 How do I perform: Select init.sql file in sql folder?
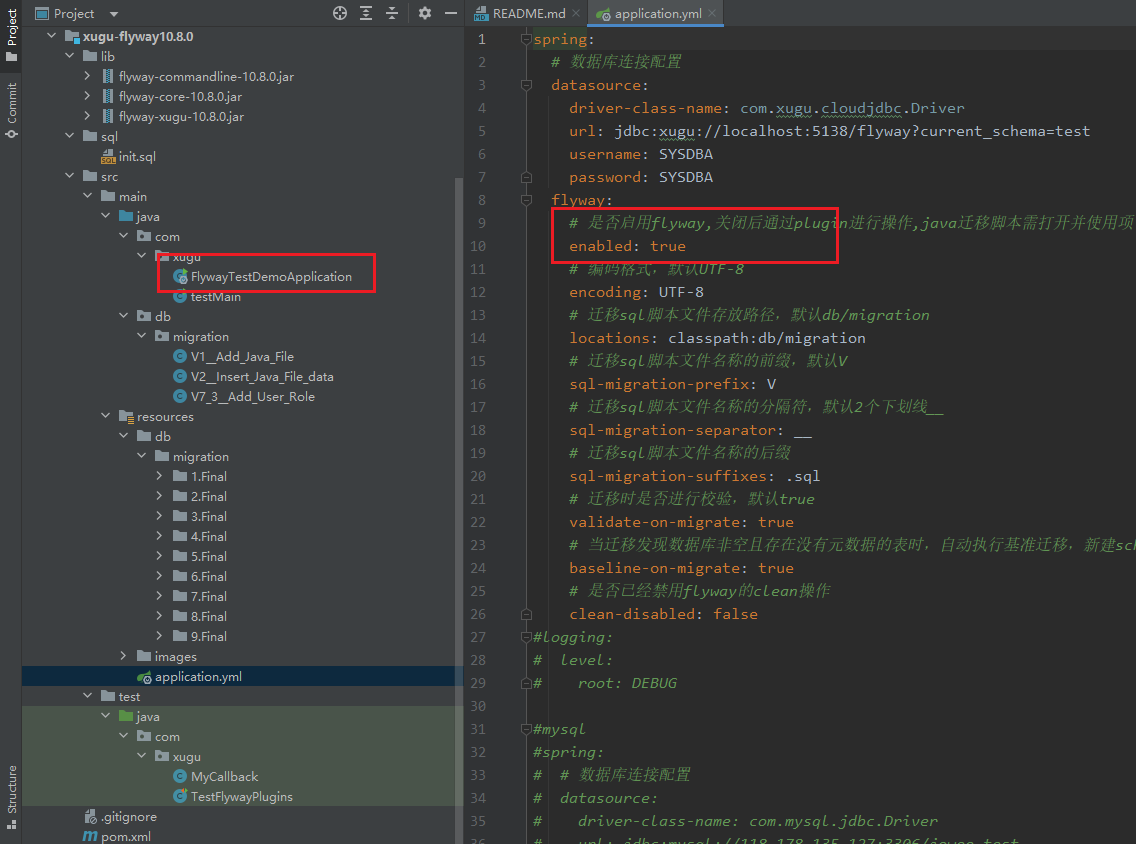[137, 157]
